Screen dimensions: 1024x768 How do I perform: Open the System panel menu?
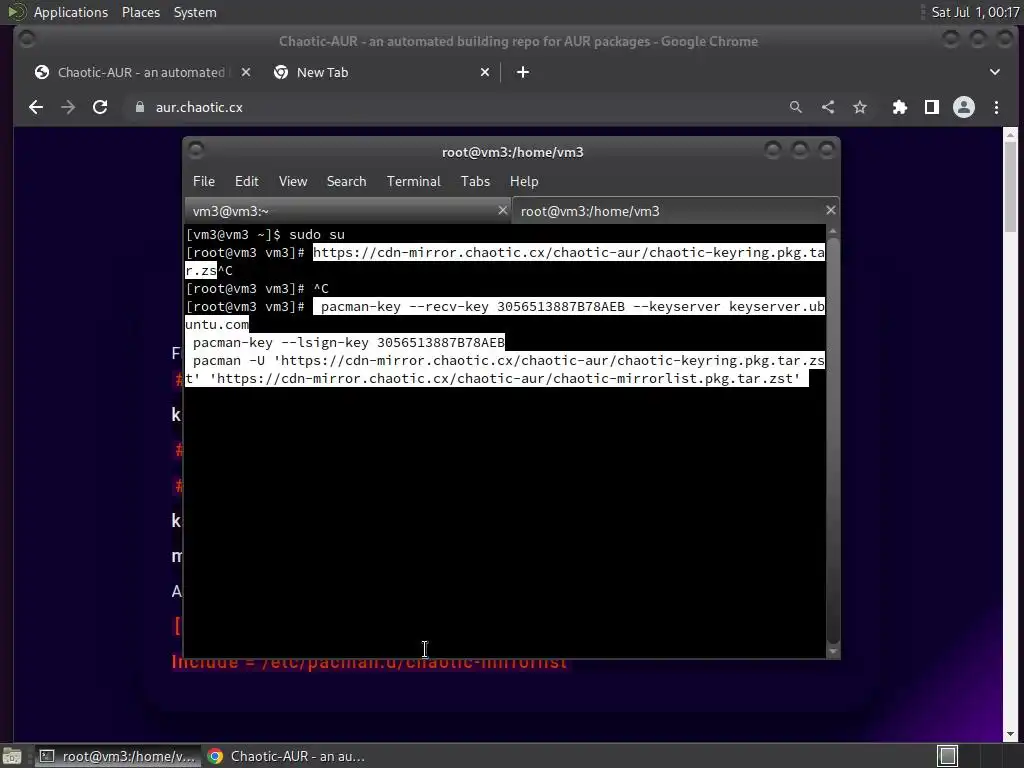(195, 12)
